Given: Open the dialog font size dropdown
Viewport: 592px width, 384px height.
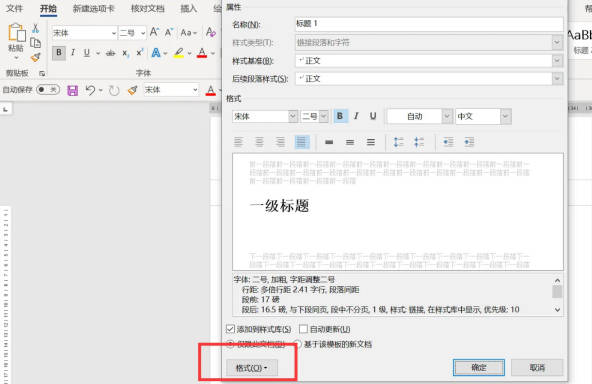Looking at the screenshot, I should pos(324,116).
